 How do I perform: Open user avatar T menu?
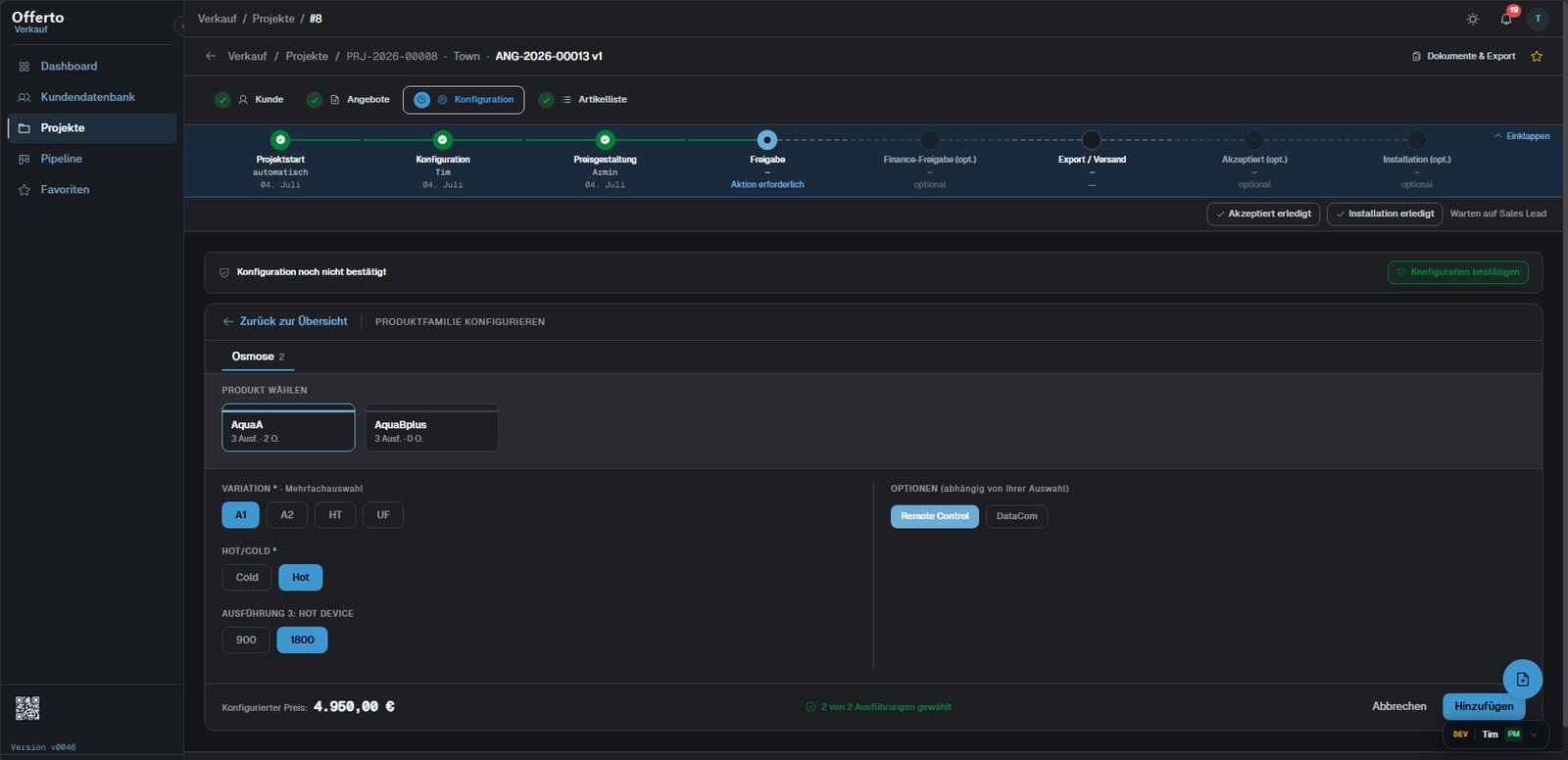1538,19
